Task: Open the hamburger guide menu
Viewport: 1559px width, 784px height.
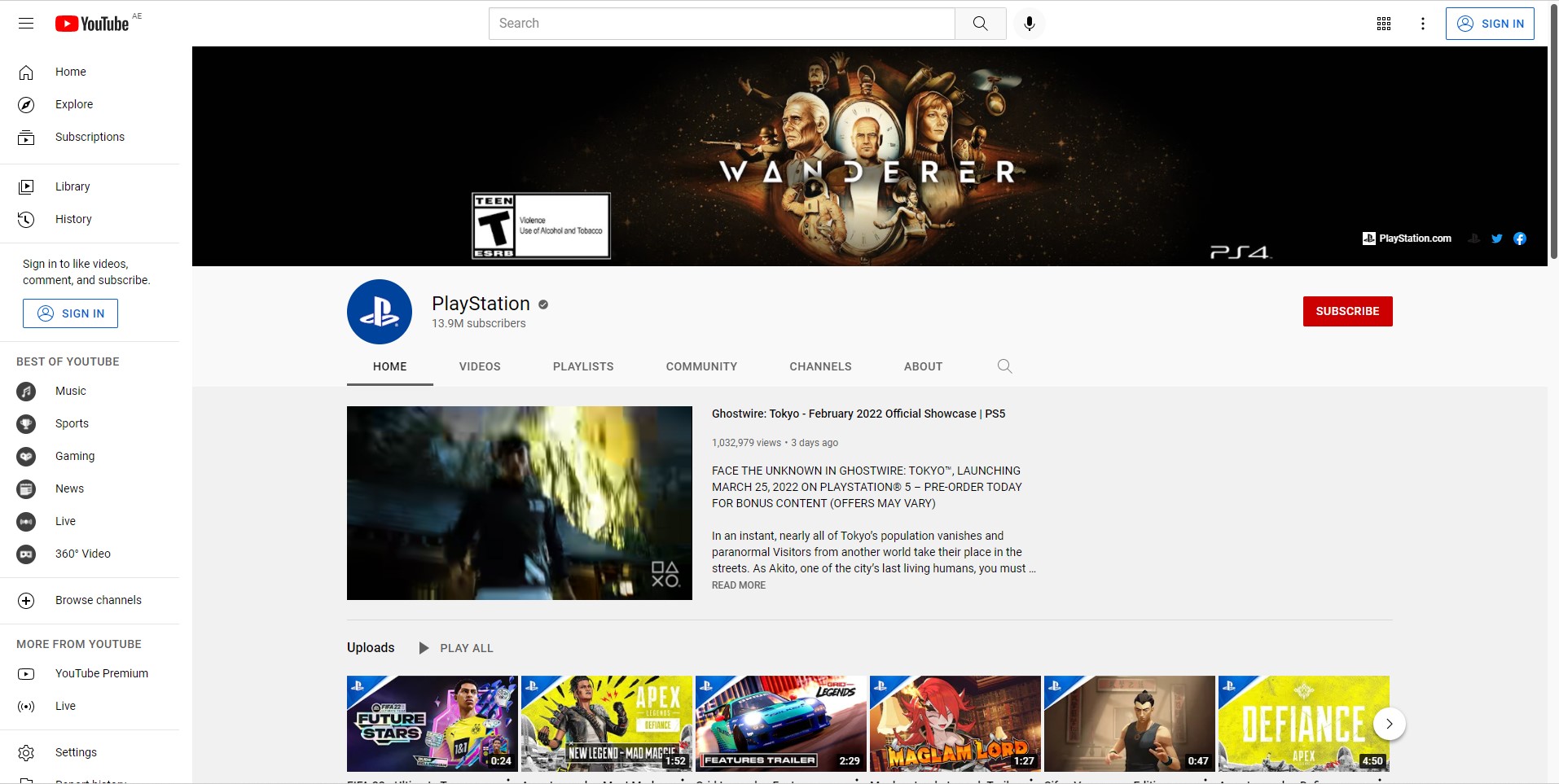Action: click(x=26, y=24)
